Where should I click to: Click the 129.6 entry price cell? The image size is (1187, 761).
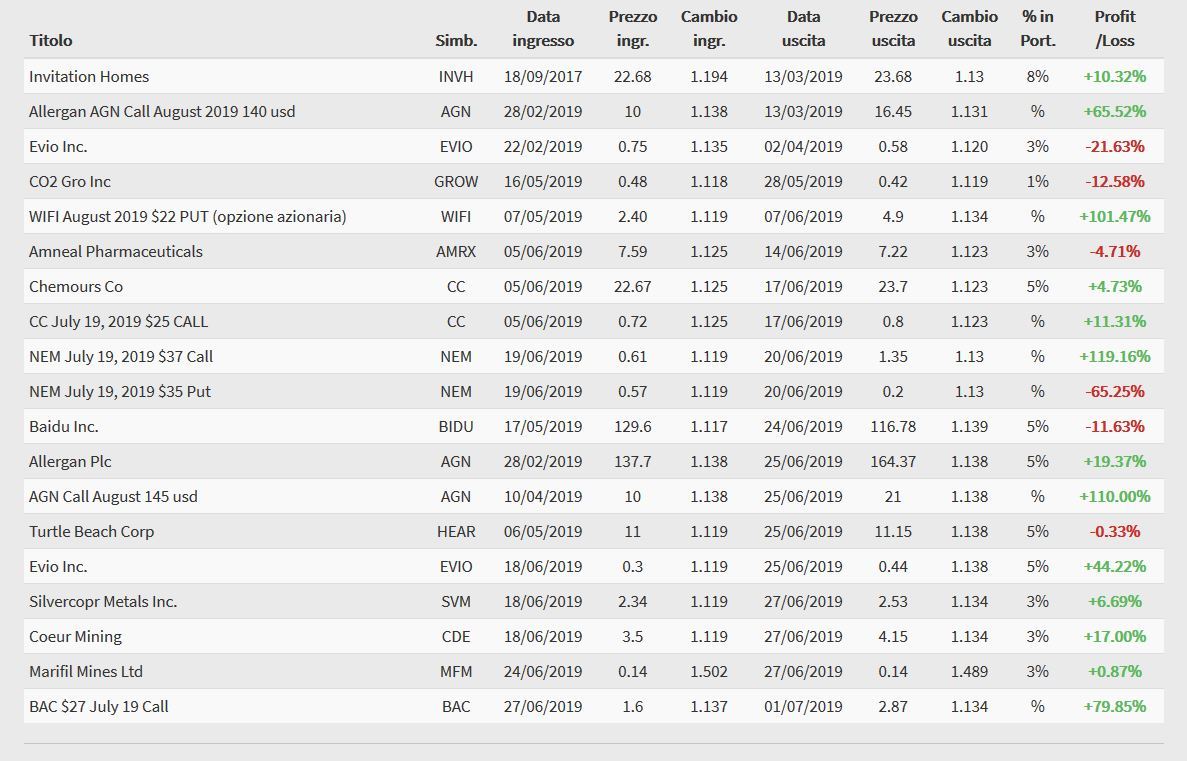click(632, 426)
